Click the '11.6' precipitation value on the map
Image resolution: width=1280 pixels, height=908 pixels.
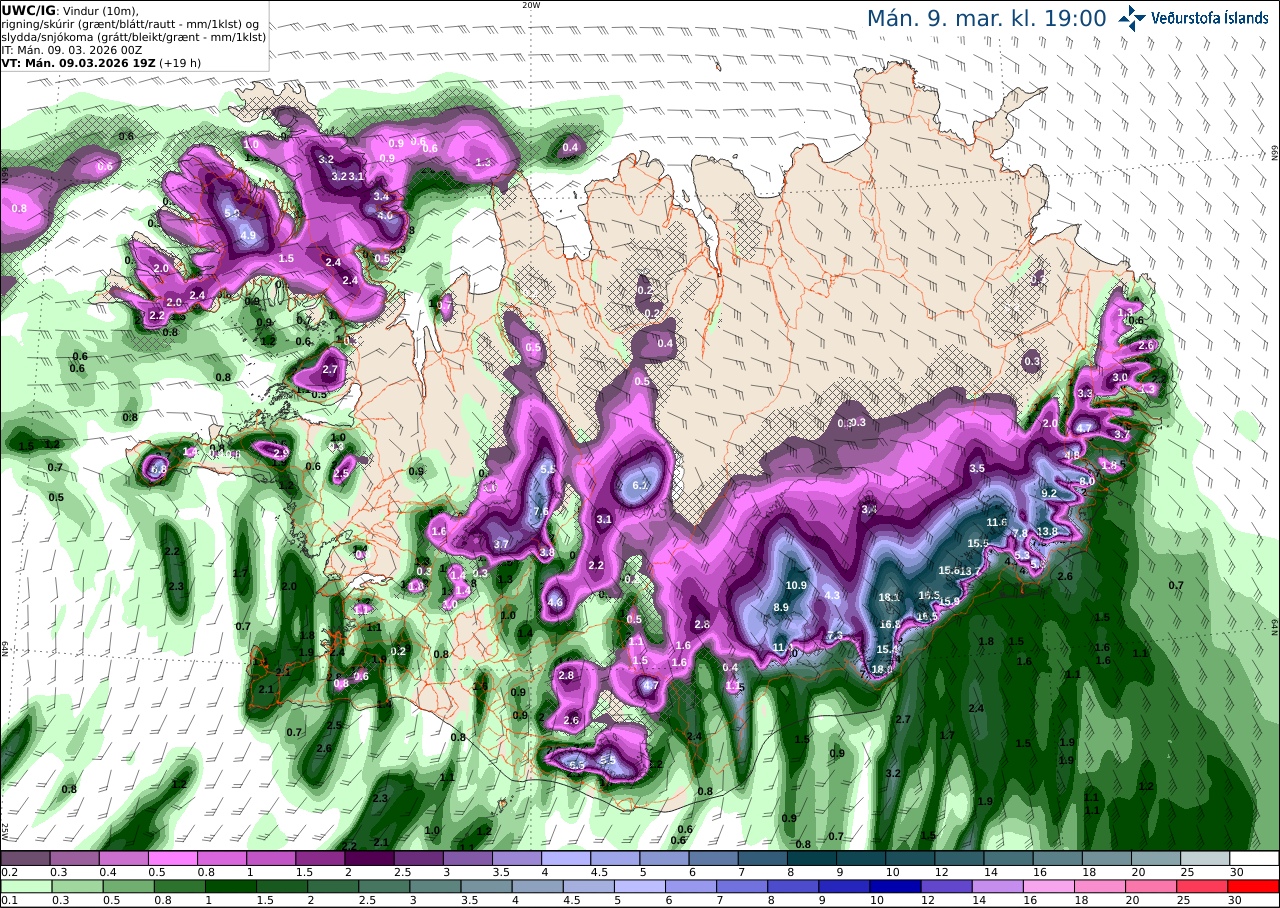[x=997, y=522]
